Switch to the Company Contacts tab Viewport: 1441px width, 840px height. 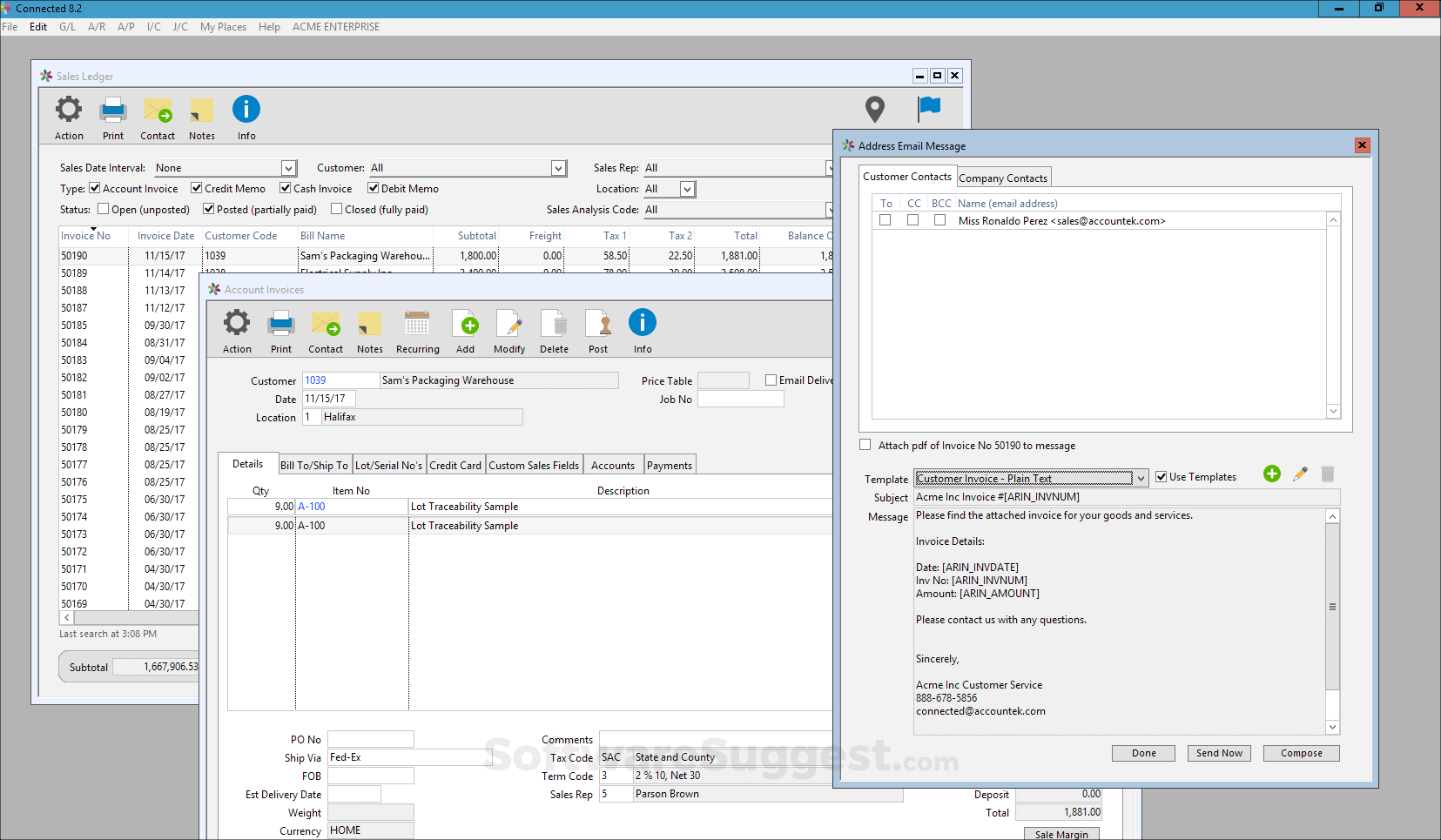pyautogui.click(x=1003, y=178)
